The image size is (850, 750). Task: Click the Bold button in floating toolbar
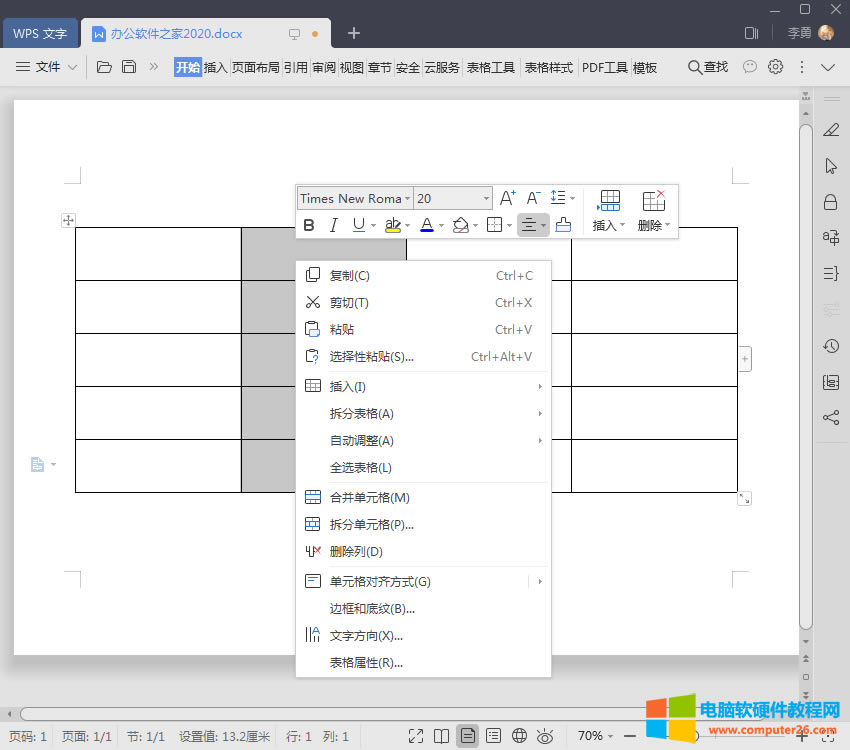click(x=309, y=225)
